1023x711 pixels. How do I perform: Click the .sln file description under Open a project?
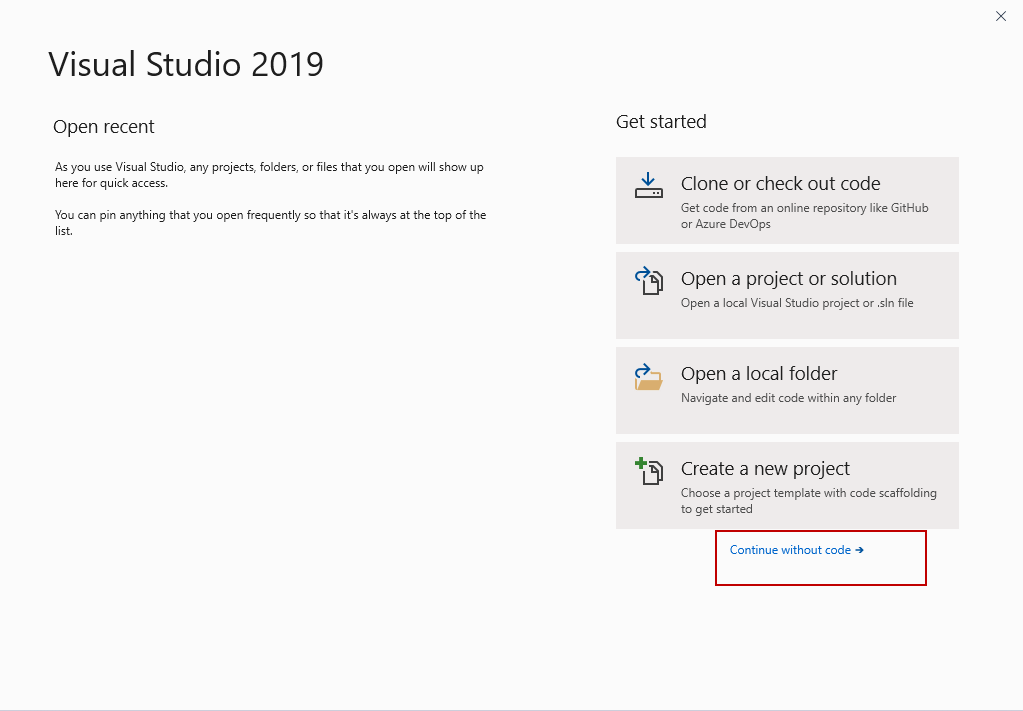click(x=797, y=303)
